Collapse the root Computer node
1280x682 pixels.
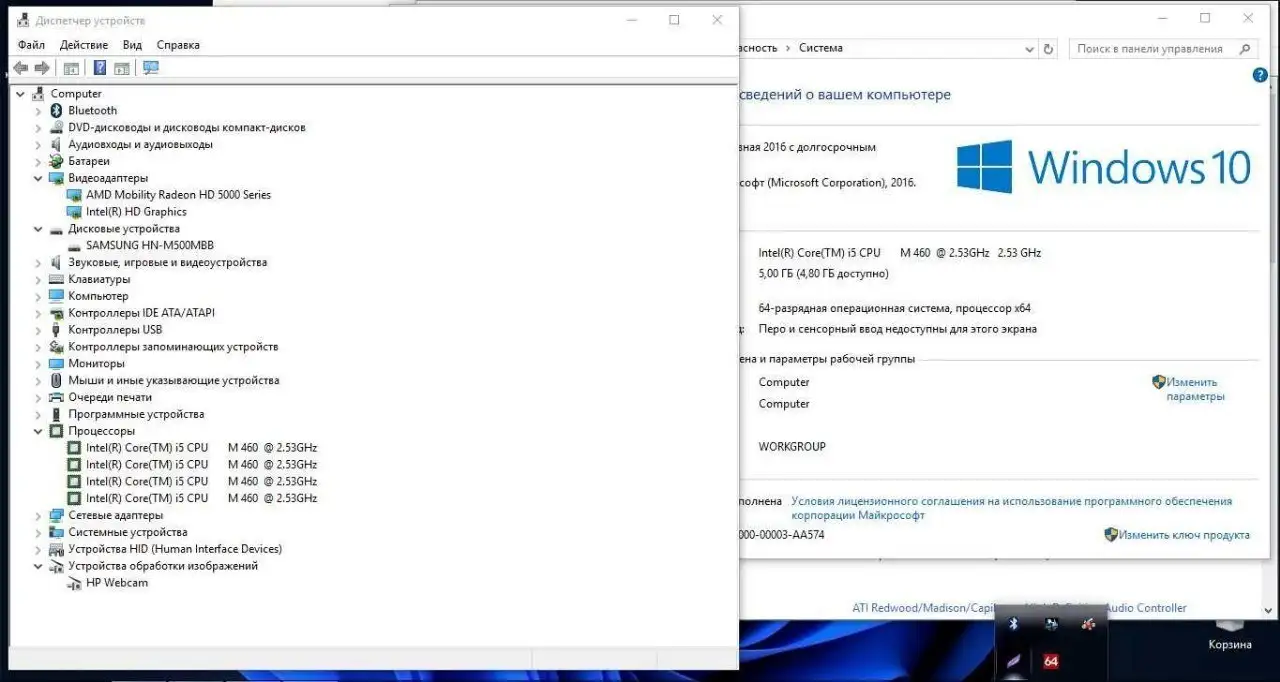pos(20,94)
